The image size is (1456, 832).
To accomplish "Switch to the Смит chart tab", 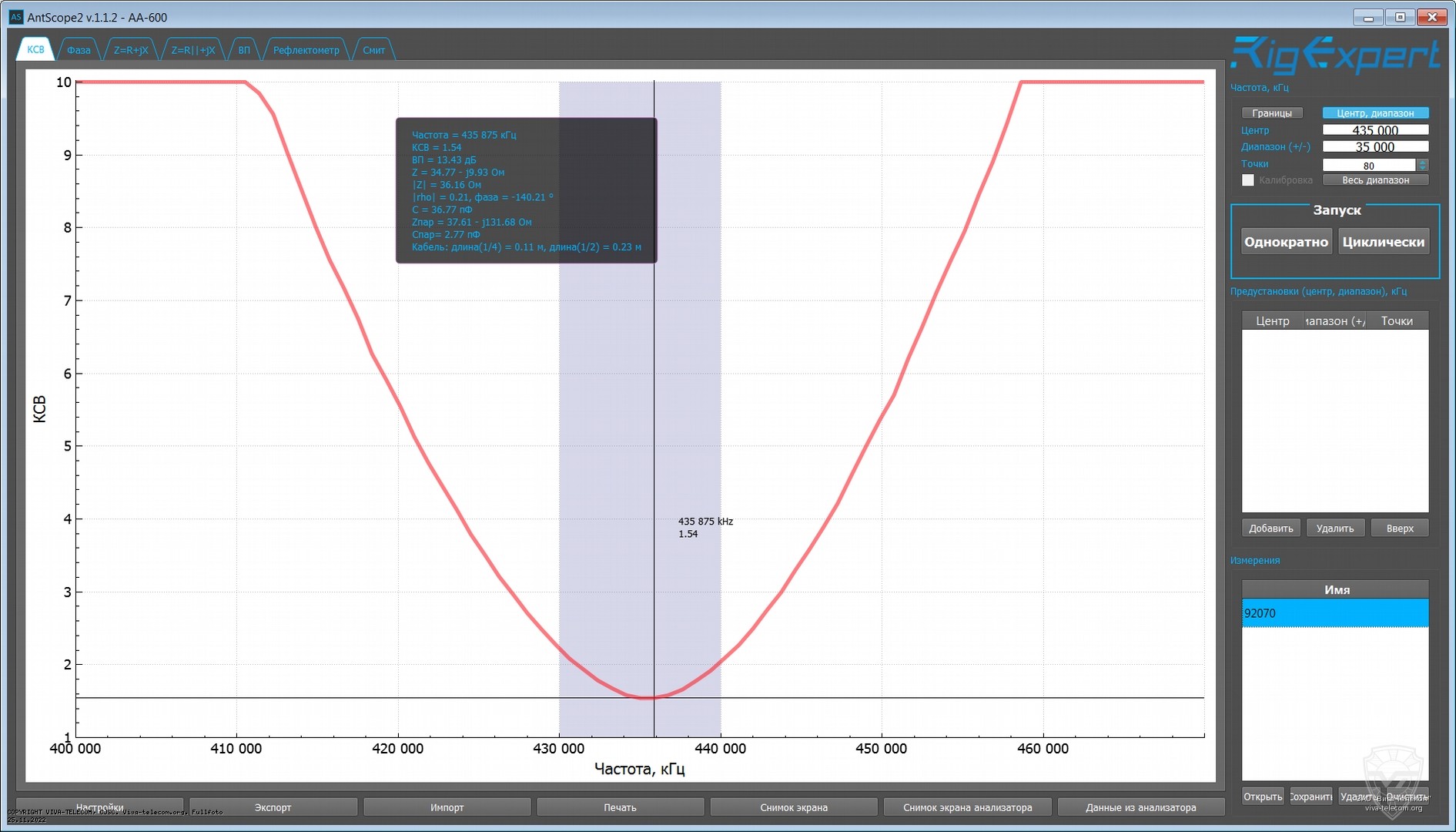I will click(373, 50).
